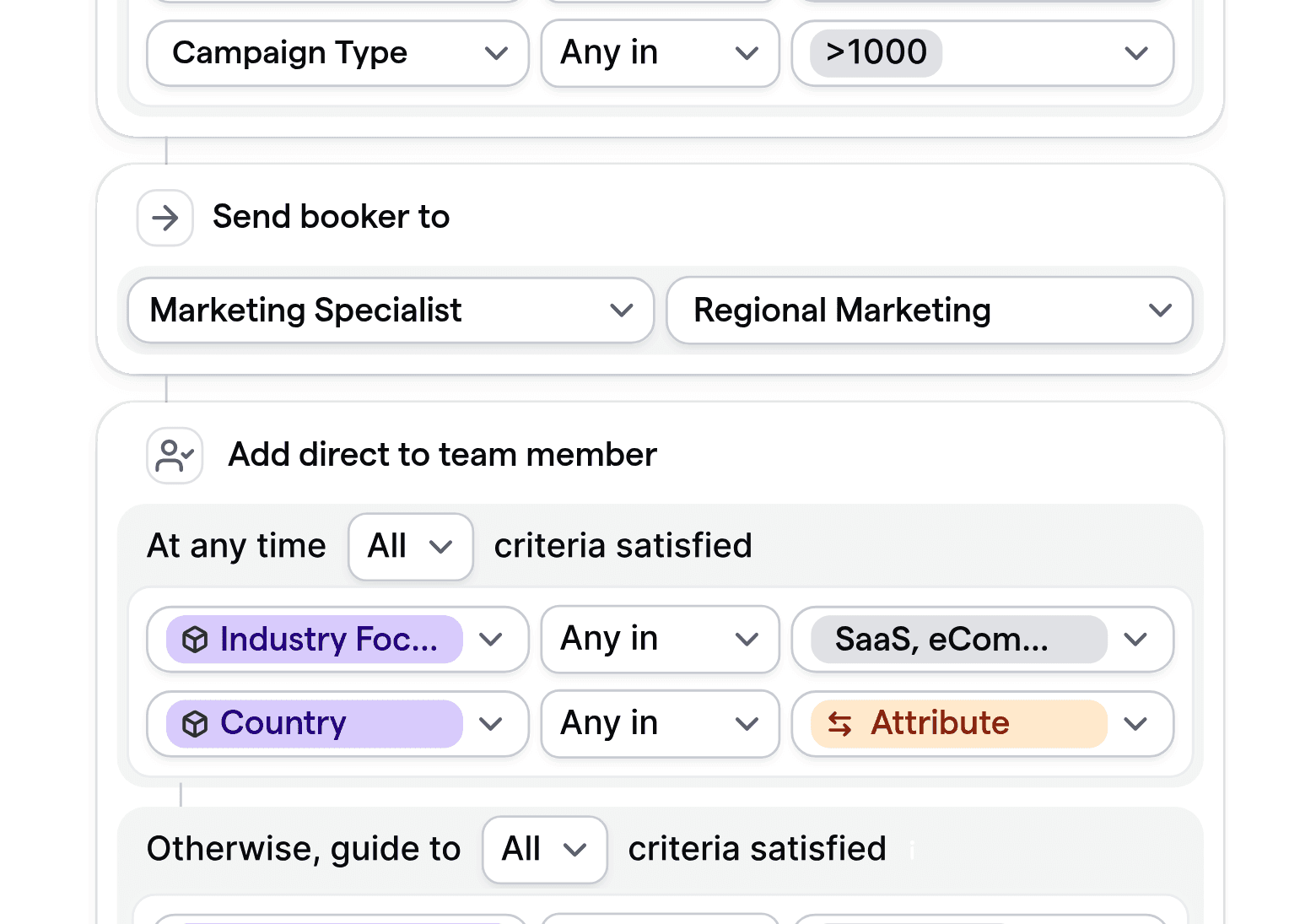Click the arrow icon beside "Send booker to"
1316x924 pixels.
click(165, 218)
